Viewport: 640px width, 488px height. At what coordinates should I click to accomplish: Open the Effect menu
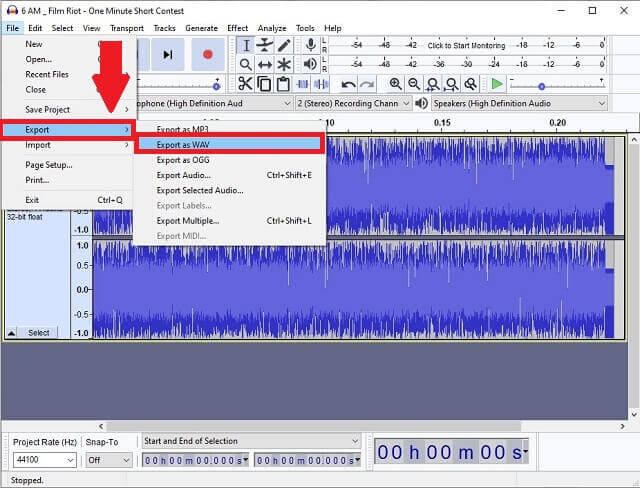pos(238,28)
